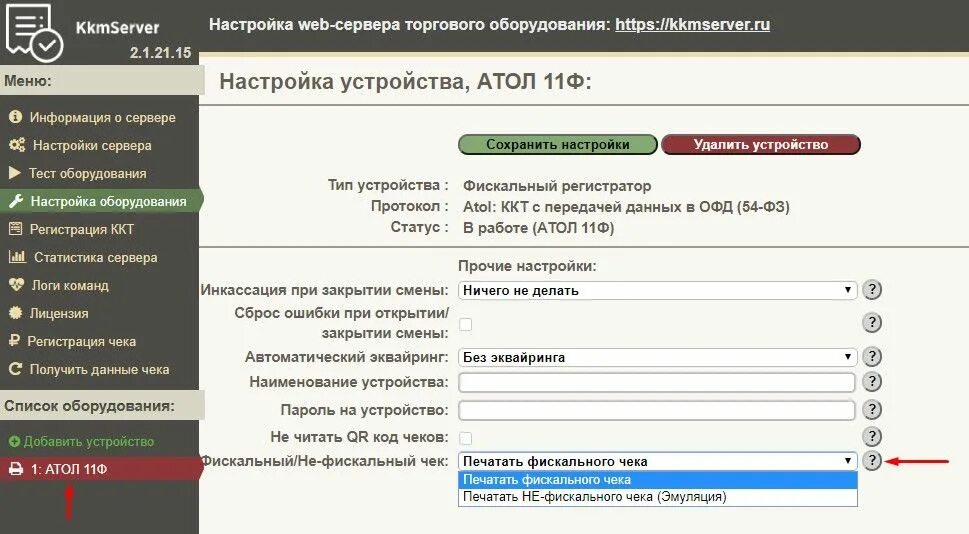Click version number 2.1.21.15
Viewport: 969px width, 534px height.
pyautogui.click(x=160, y=53)
